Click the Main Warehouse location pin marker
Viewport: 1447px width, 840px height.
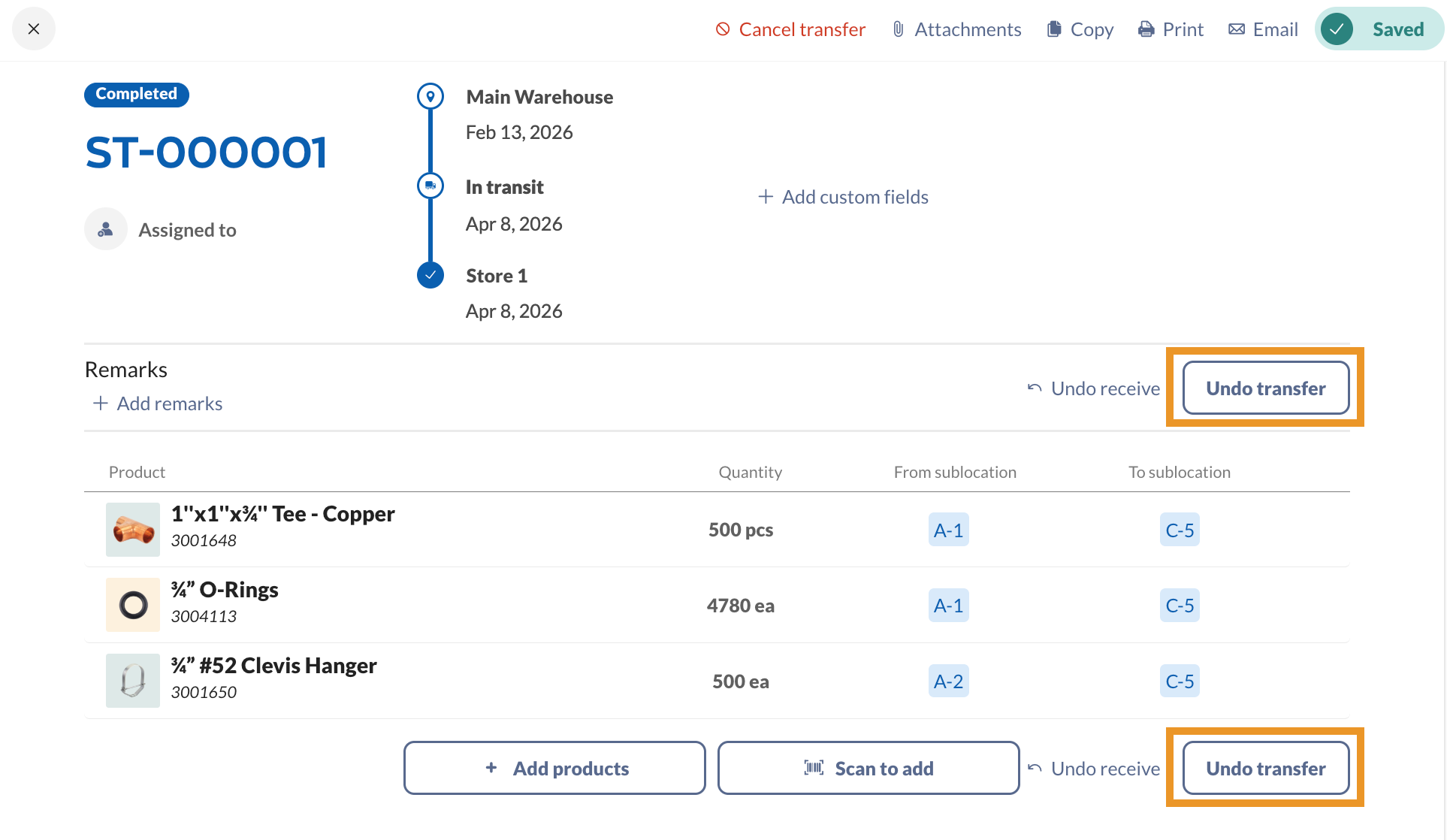[430, 96]
